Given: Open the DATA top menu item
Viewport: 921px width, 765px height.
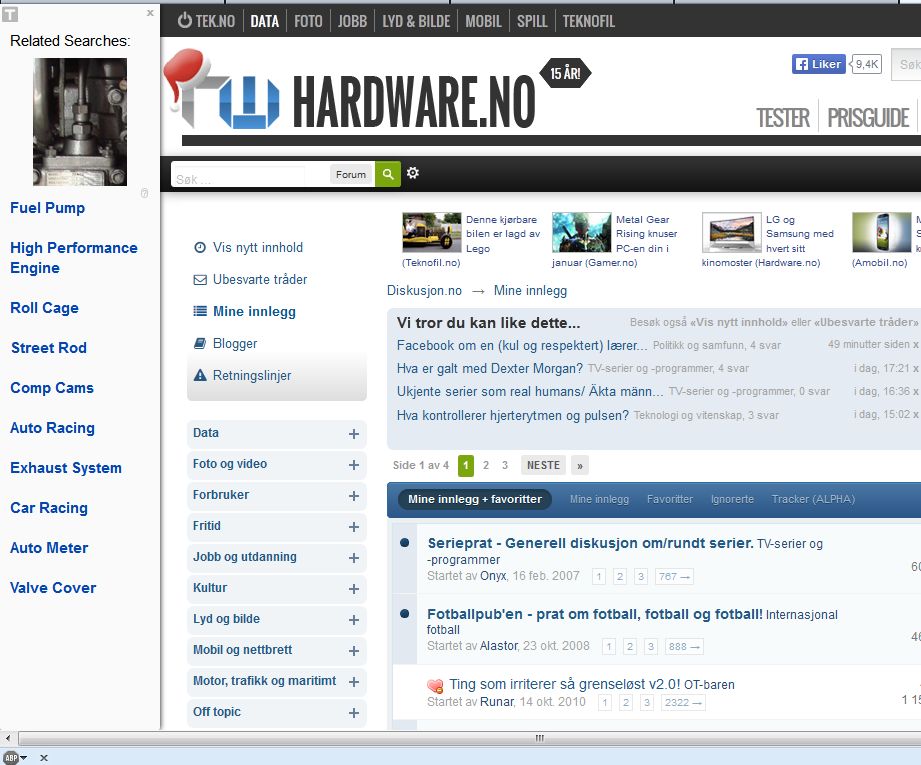Looking at the screenshot, I should [x=264, y=21].
